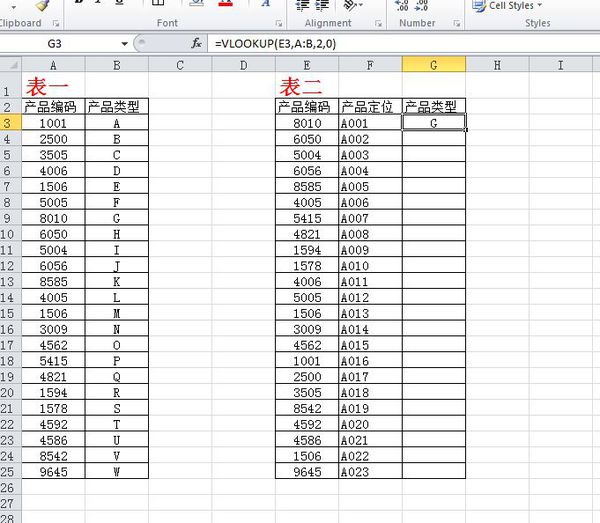
Task: Click the 产品编码 header in column E
Action: [307, 106]
